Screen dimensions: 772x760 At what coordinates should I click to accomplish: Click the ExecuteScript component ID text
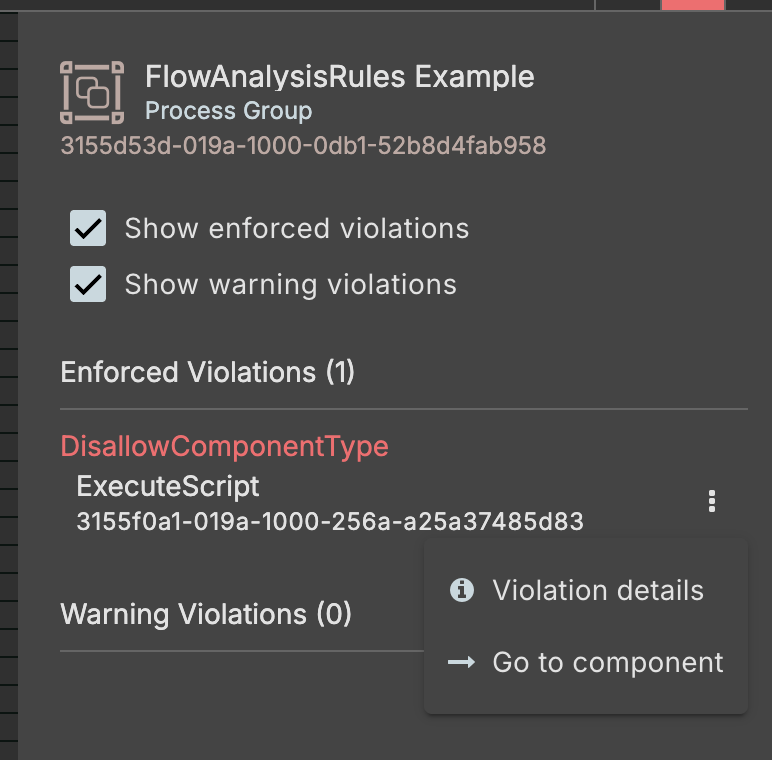point(330,521)
